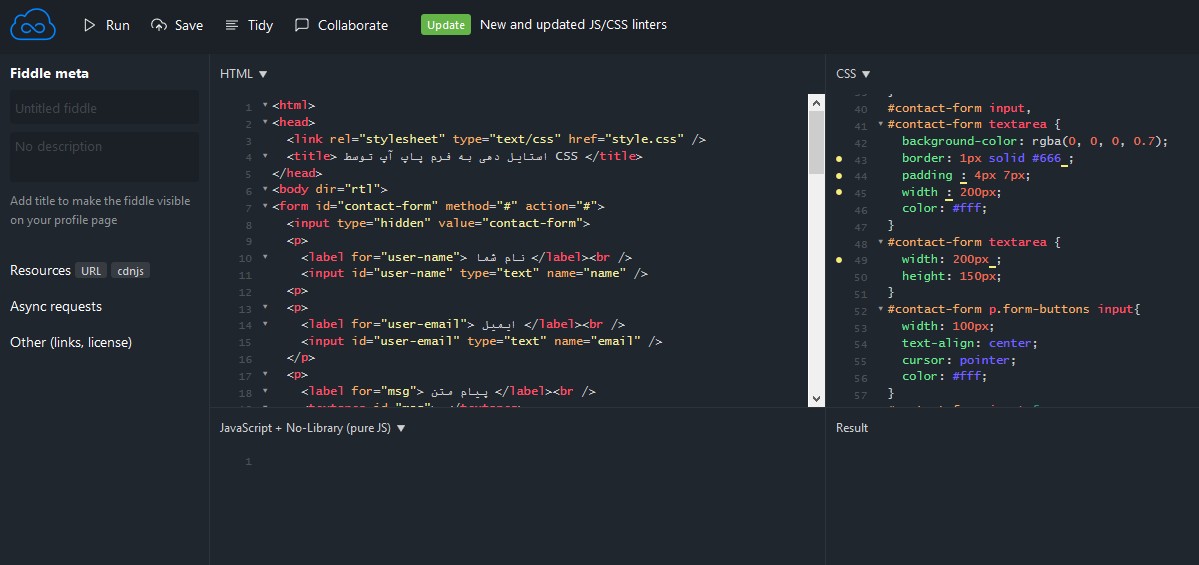Run the fiddle code

tap(106, 25)
